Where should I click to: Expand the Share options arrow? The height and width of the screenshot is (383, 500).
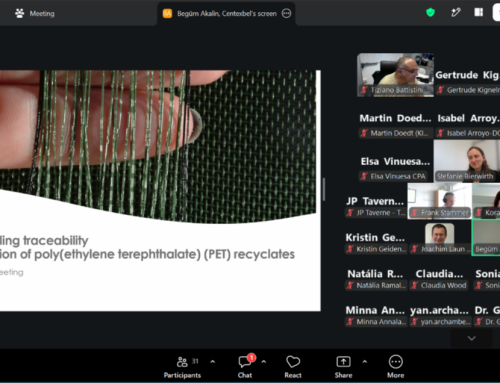365,362
